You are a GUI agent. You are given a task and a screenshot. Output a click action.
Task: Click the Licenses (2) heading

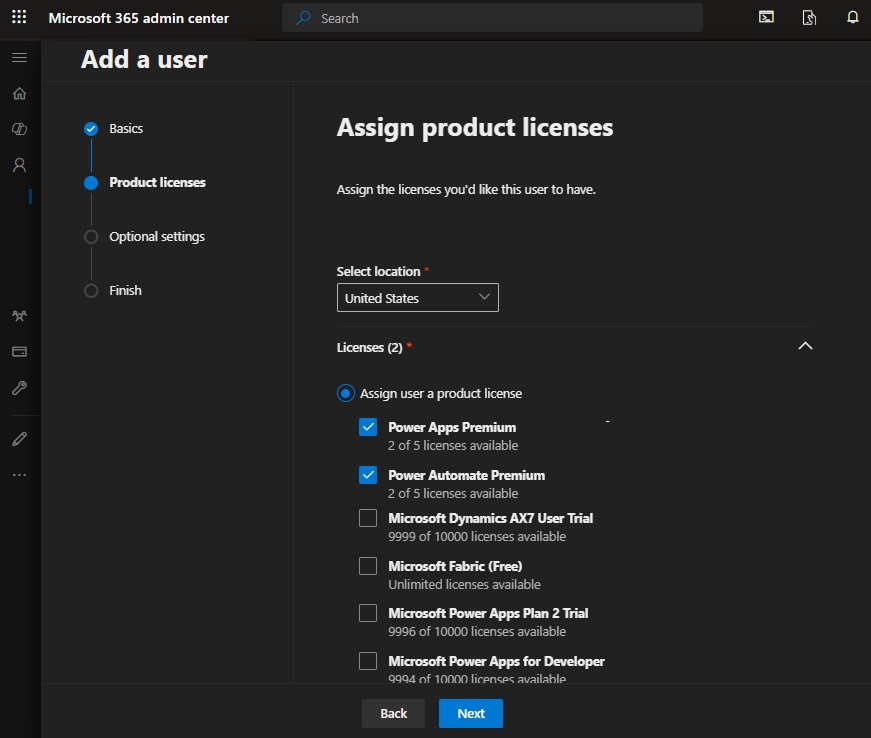(x=369, y=348)
